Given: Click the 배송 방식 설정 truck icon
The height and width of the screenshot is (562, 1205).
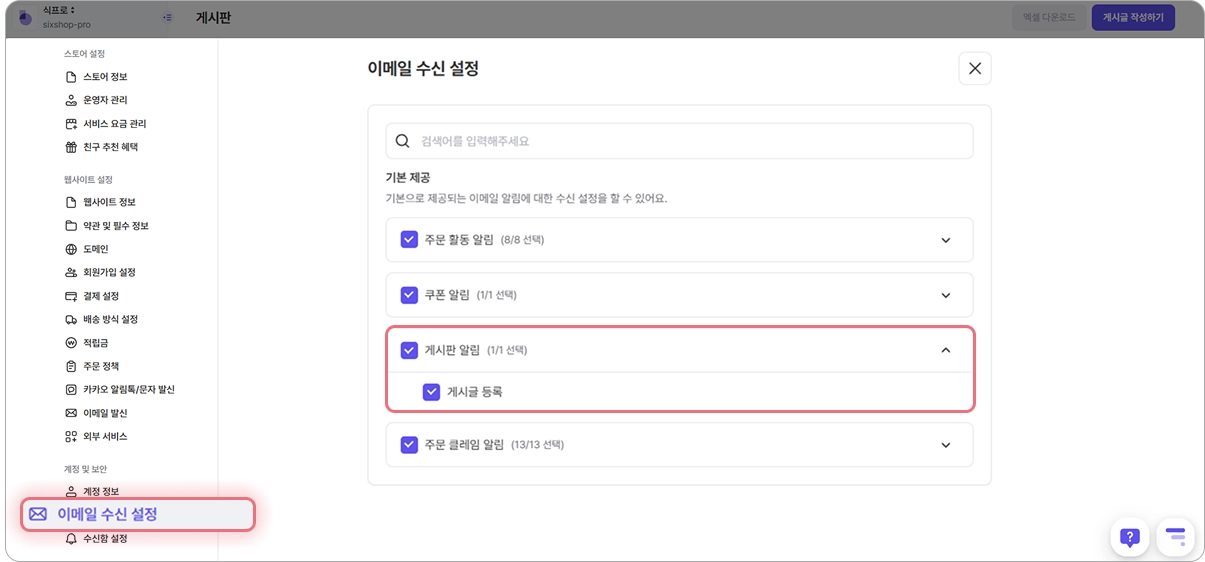Looking at the screenshot, I should click(x=71, y=319).
